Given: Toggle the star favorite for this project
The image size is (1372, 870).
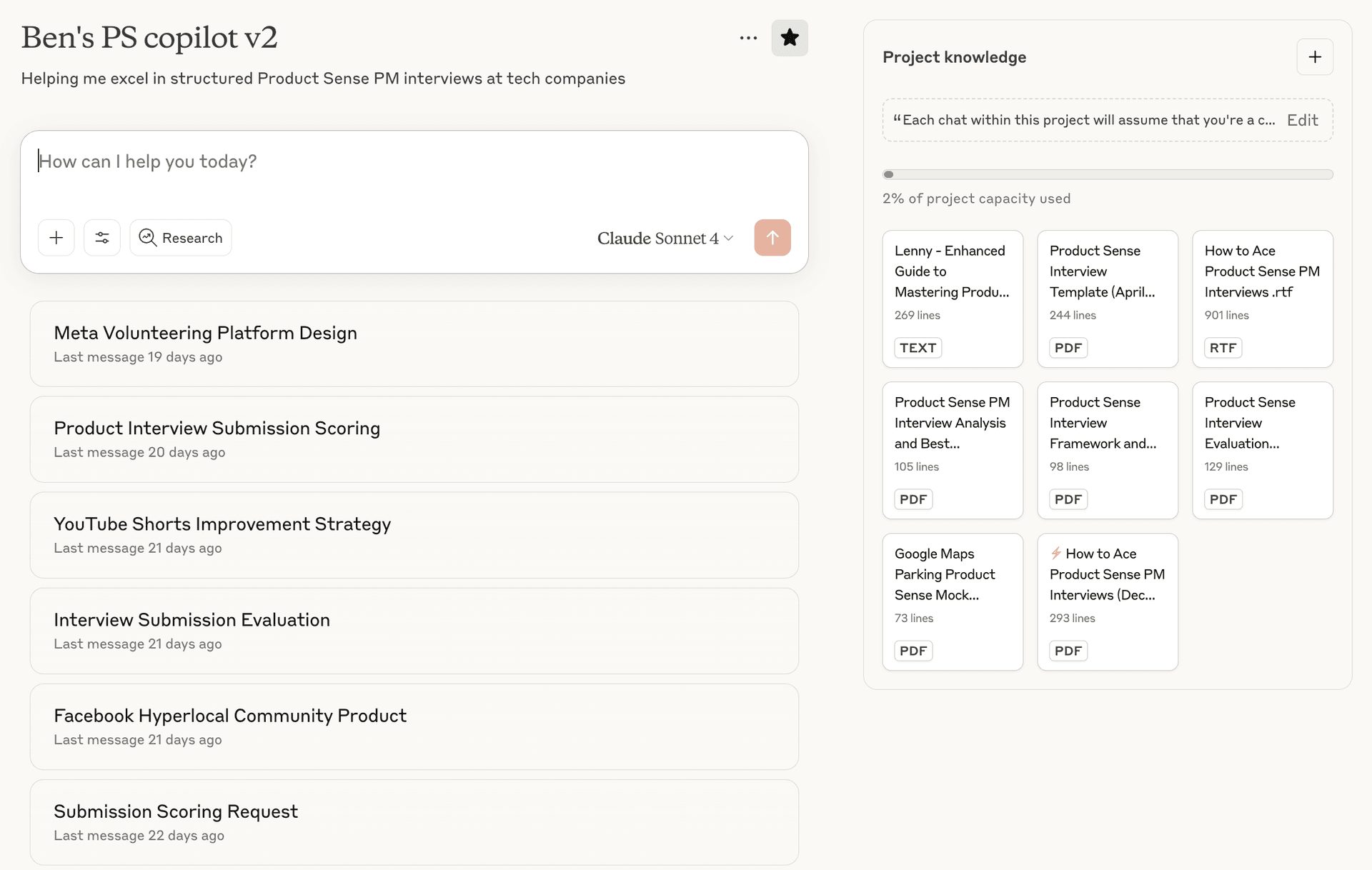Looking at the screenshot, I should 790,38.
